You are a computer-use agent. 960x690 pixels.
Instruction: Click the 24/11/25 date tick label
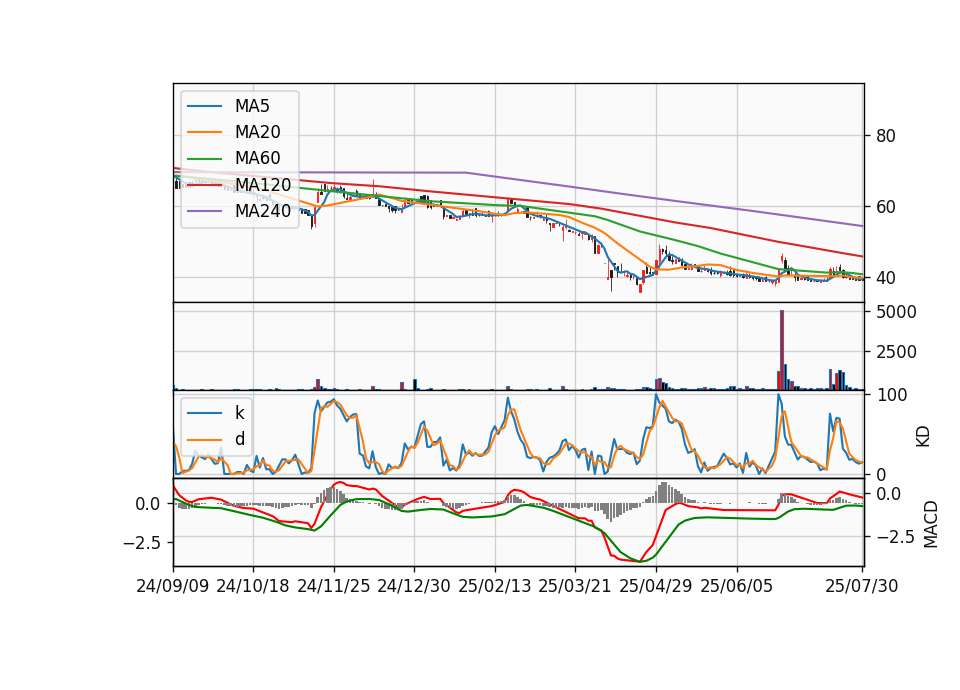point(334,586)
